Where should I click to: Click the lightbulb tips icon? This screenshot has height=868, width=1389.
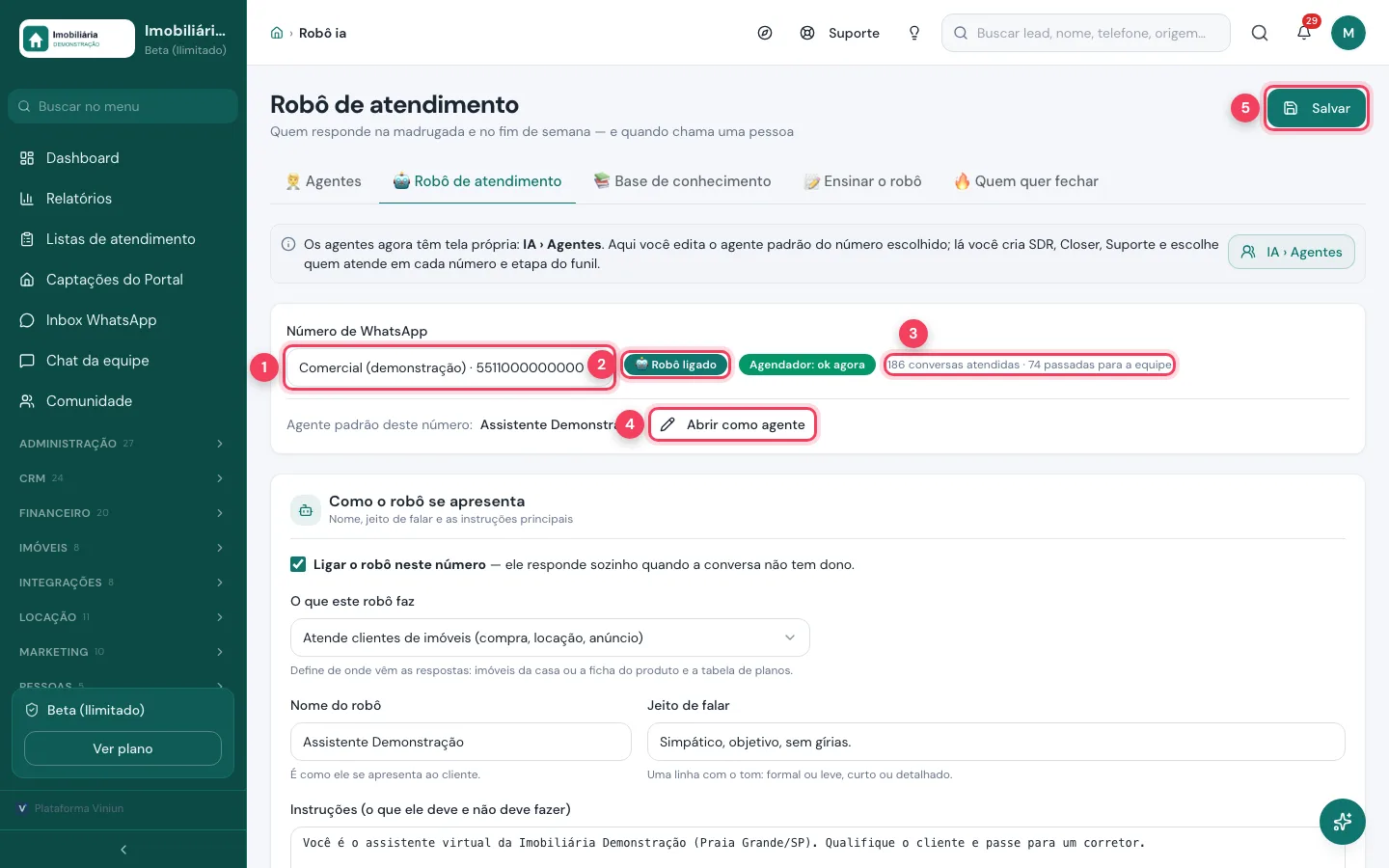(914, 33)
